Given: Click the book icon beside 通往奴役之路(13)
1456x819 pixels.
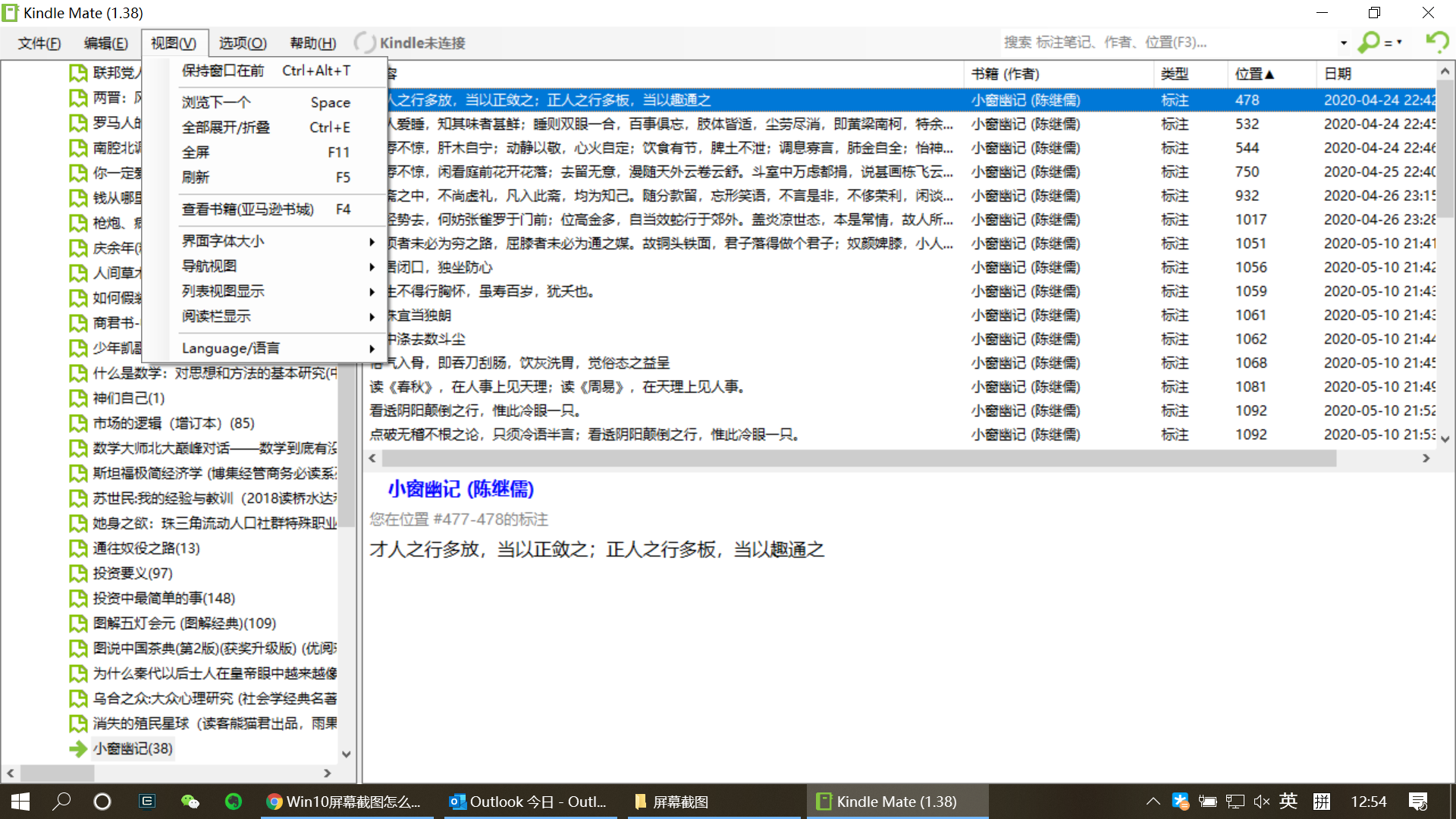Looking at the screenshot, I should [78, 549].
